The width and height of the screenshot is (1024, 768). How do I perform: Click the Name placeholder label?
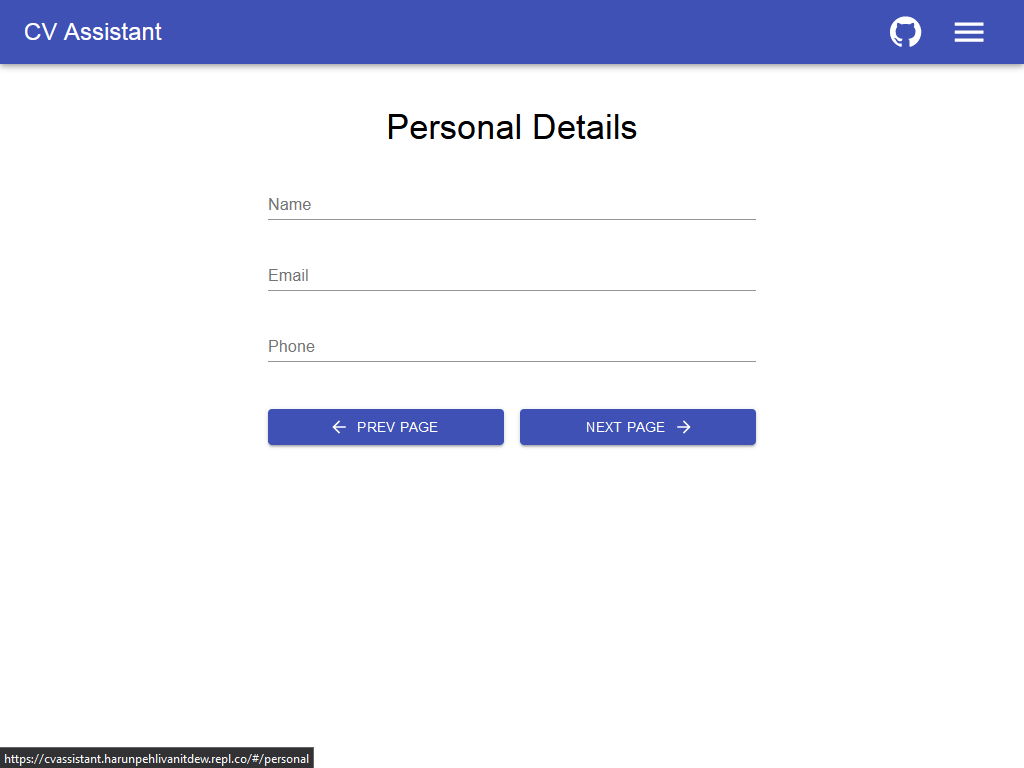(x=289, y=204)
